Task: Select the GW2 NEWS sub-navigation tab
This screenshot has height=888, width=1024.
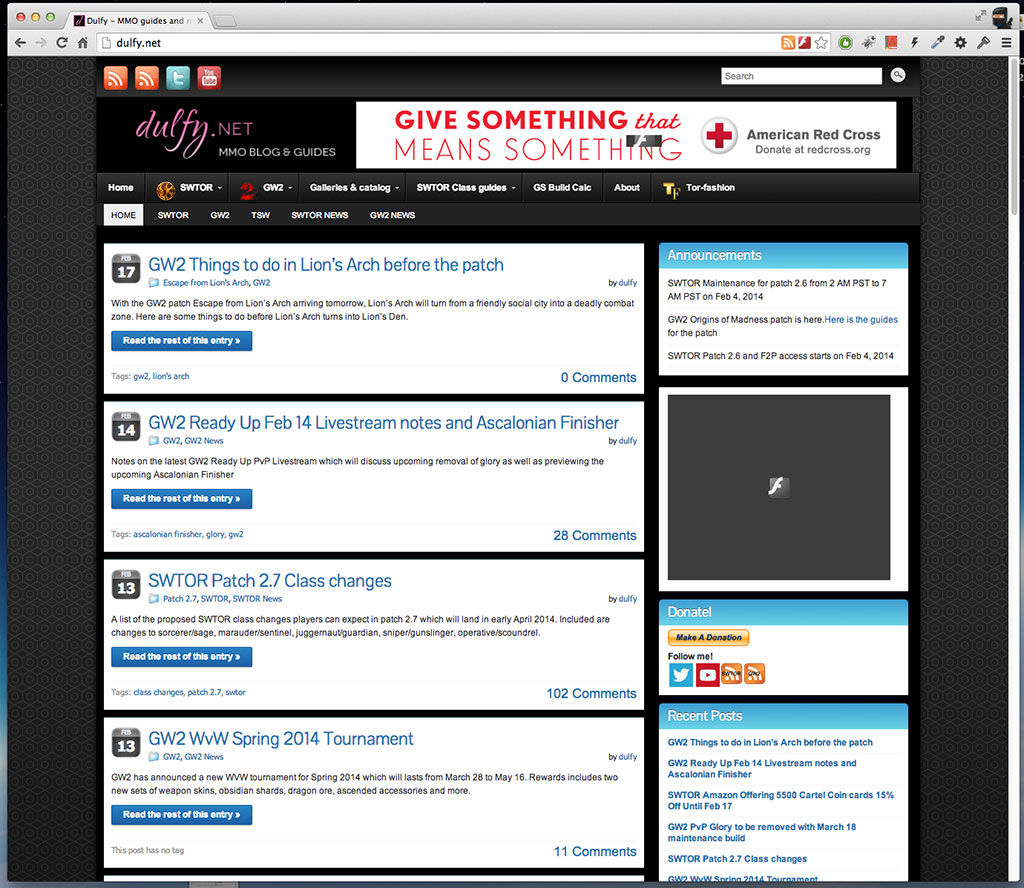Action: coord(392,215)
